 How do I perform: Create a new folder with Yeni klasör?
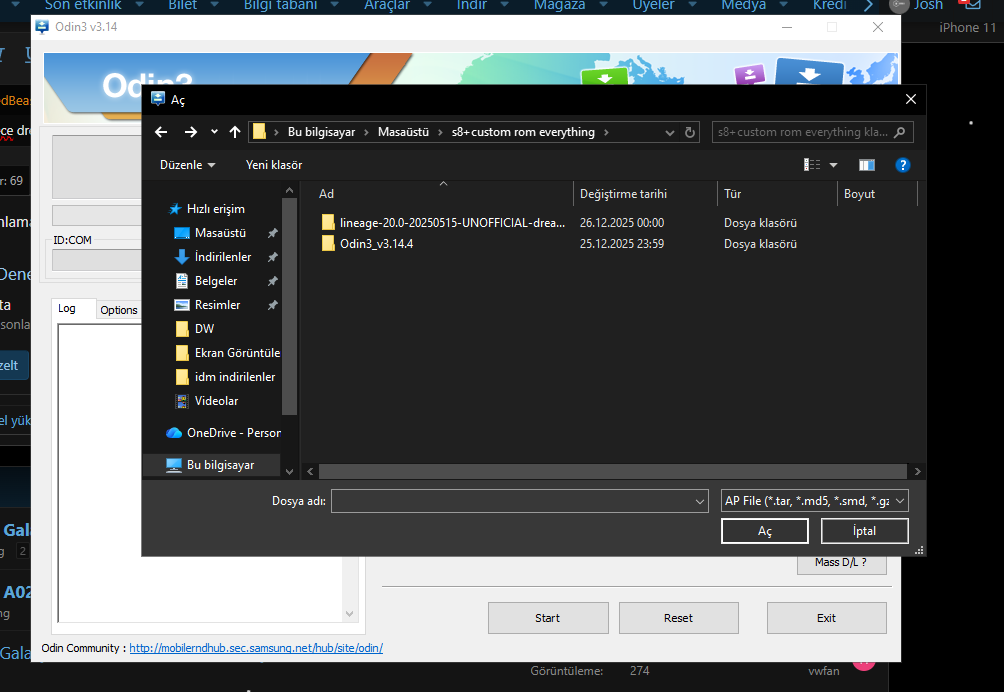(274, 165)
